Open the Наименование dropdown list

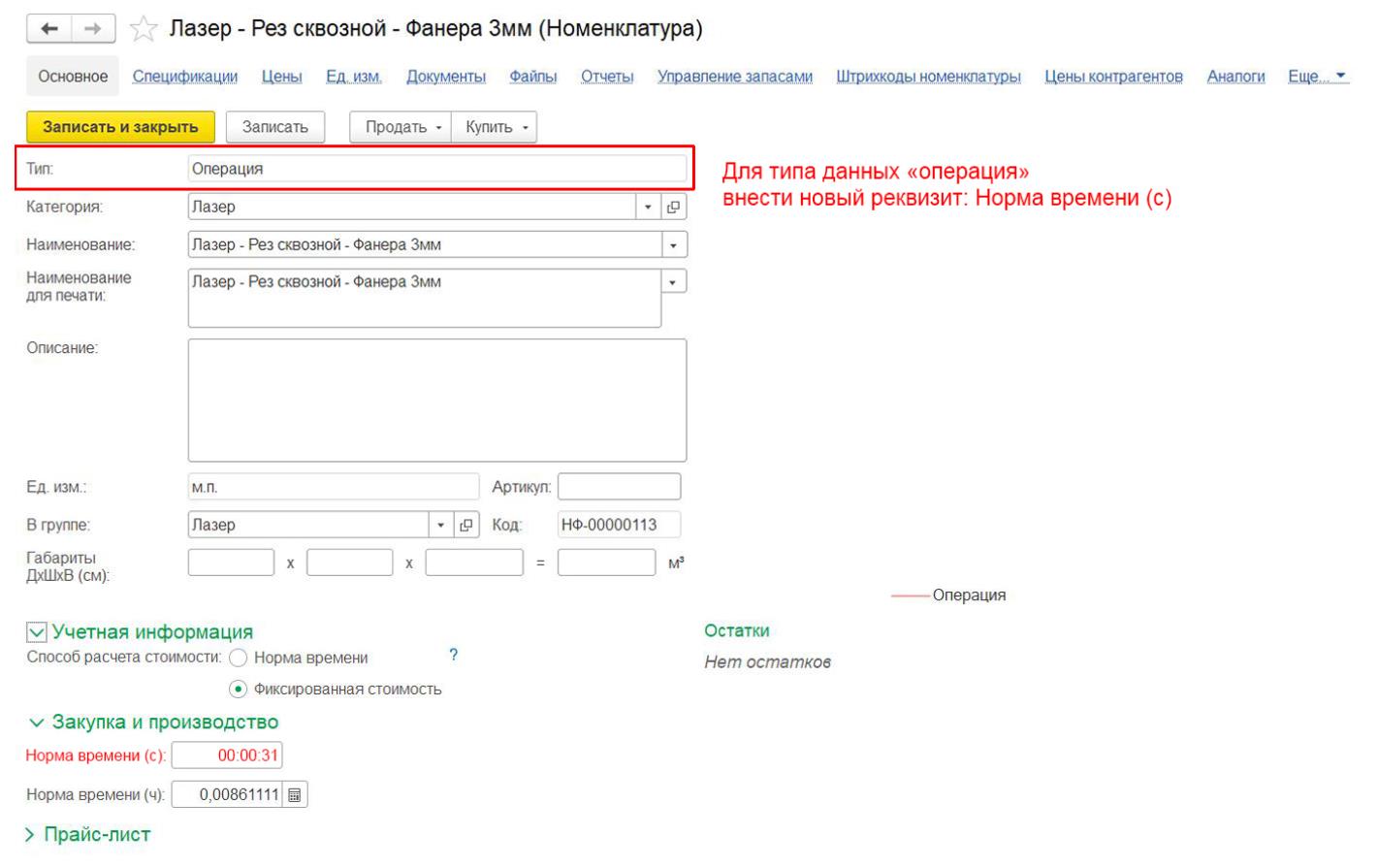673,245
